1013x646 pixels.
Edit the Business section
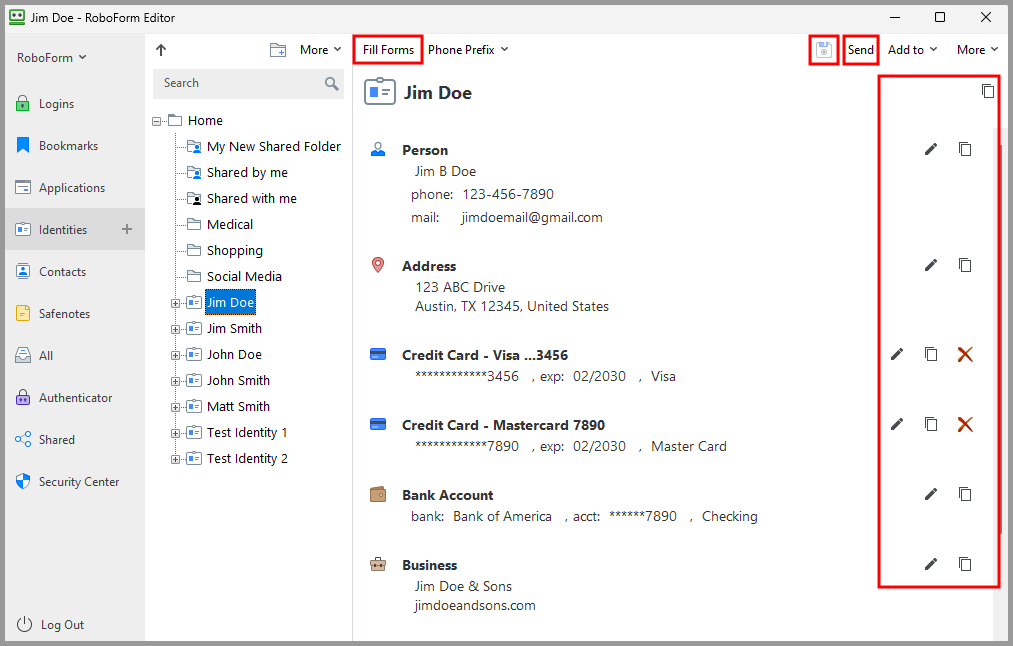pyautogui.click(x=930, y=564)
